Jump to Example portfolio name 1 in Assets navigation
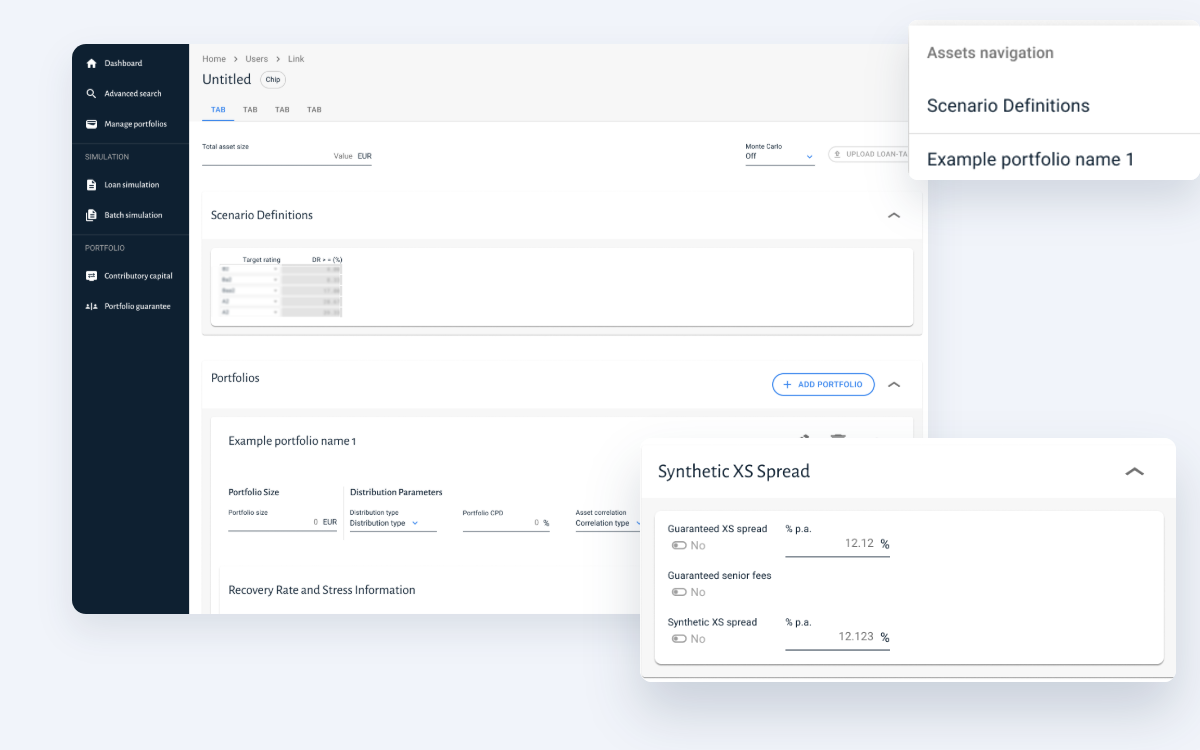Image resolution: width=1200 pixels, height=750 pixels. (1030, 160)
